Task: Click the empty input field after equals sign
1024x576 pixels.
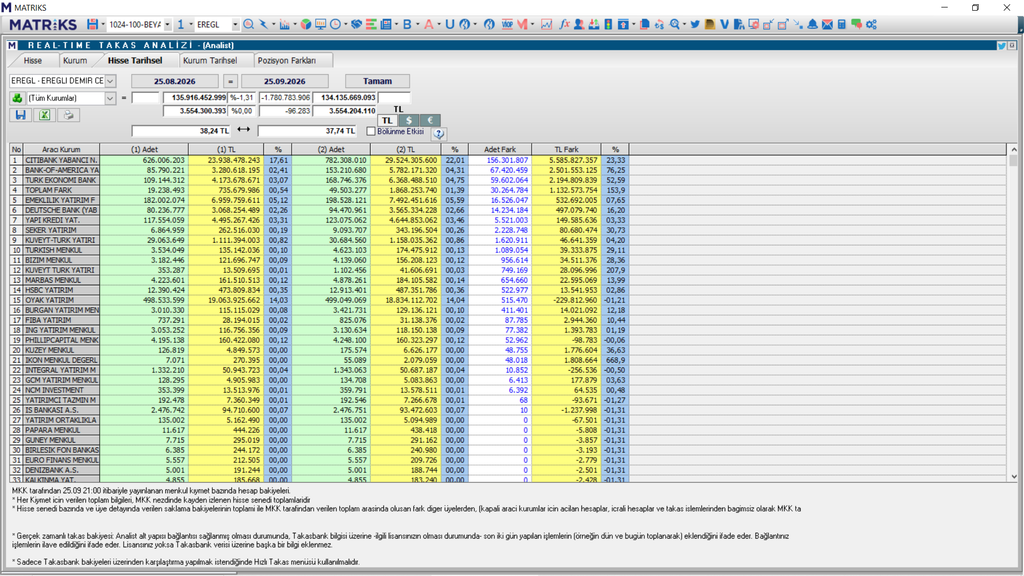Action: 146,98
